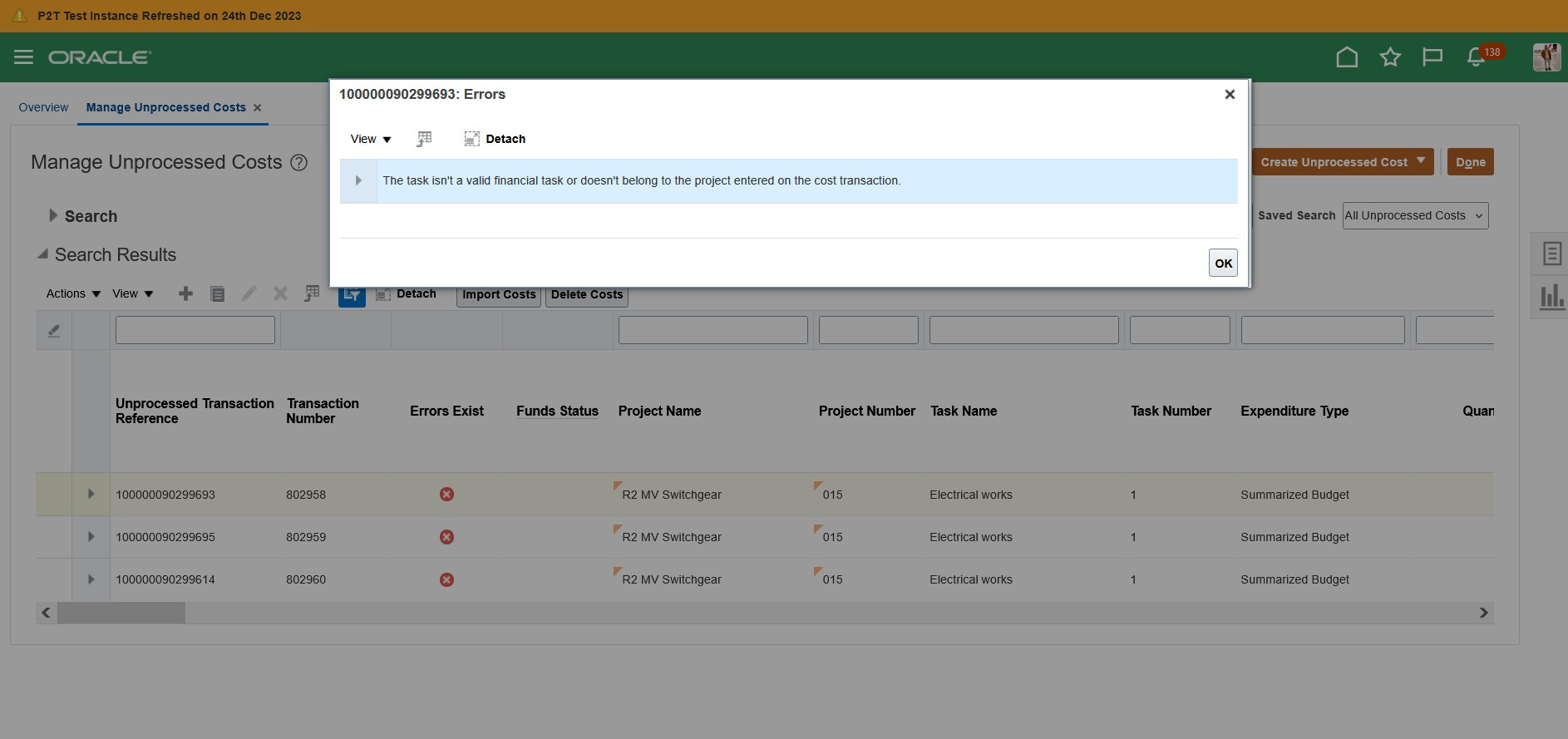Click the delete X icon in toolbar
Viewport: 1568px width, 739px height.
280,293
